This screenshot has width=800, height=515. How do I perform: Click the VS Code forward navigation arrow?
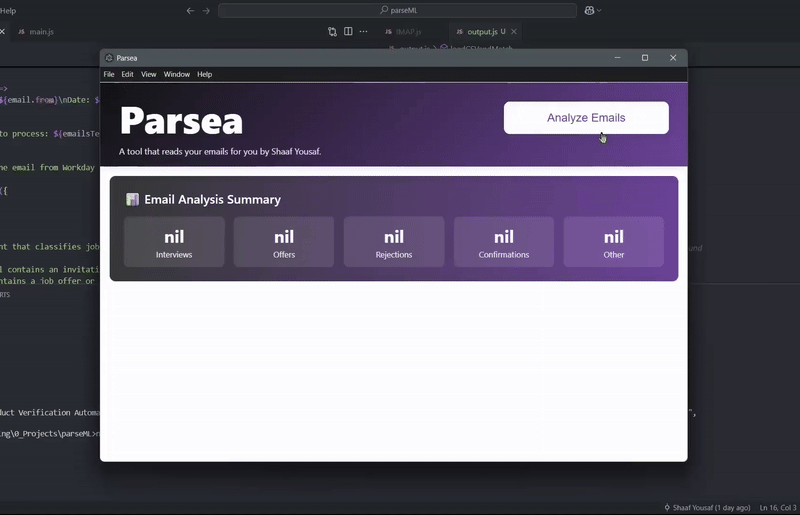click(x=206, y=10)
